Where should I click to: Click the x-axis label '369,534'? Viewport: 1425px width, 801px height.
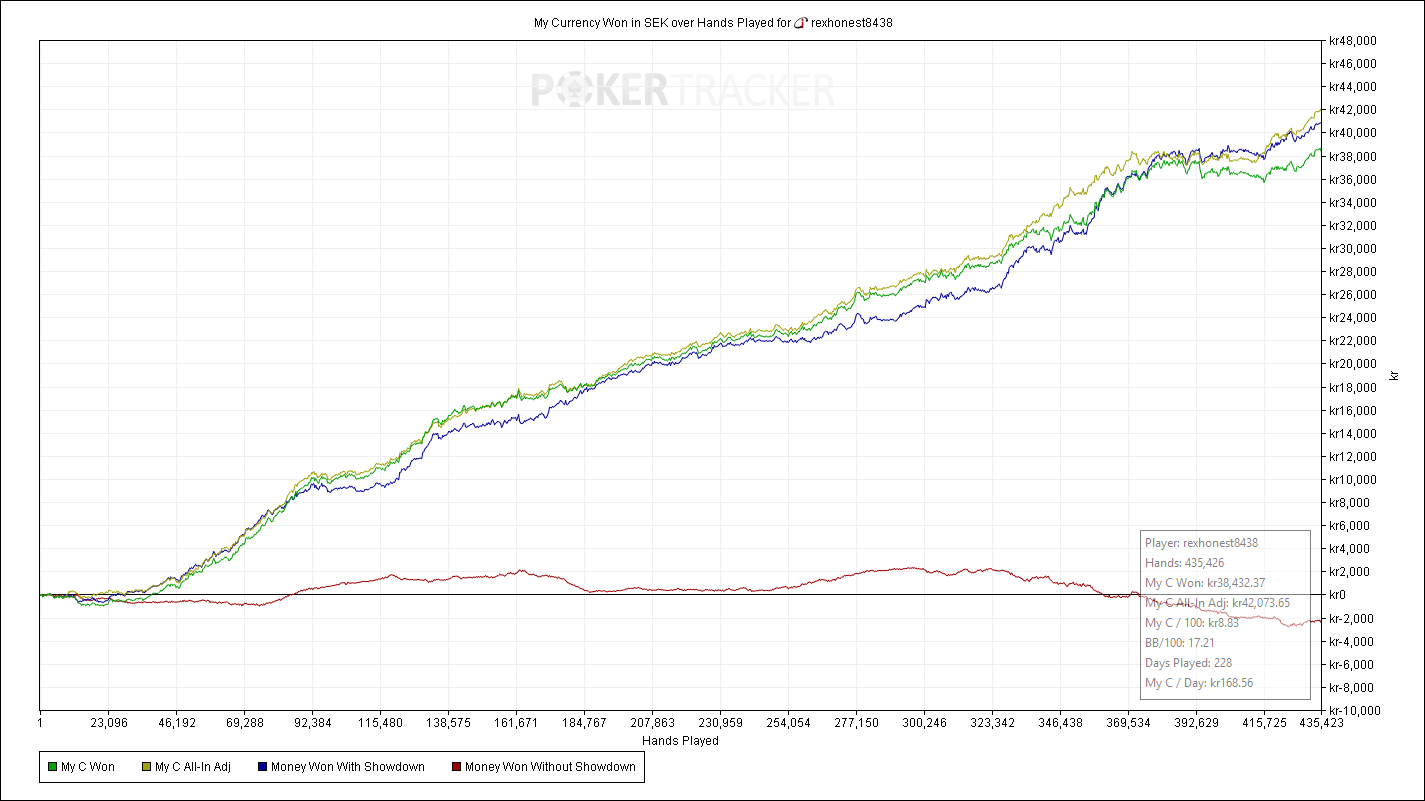coord(1129,722)
